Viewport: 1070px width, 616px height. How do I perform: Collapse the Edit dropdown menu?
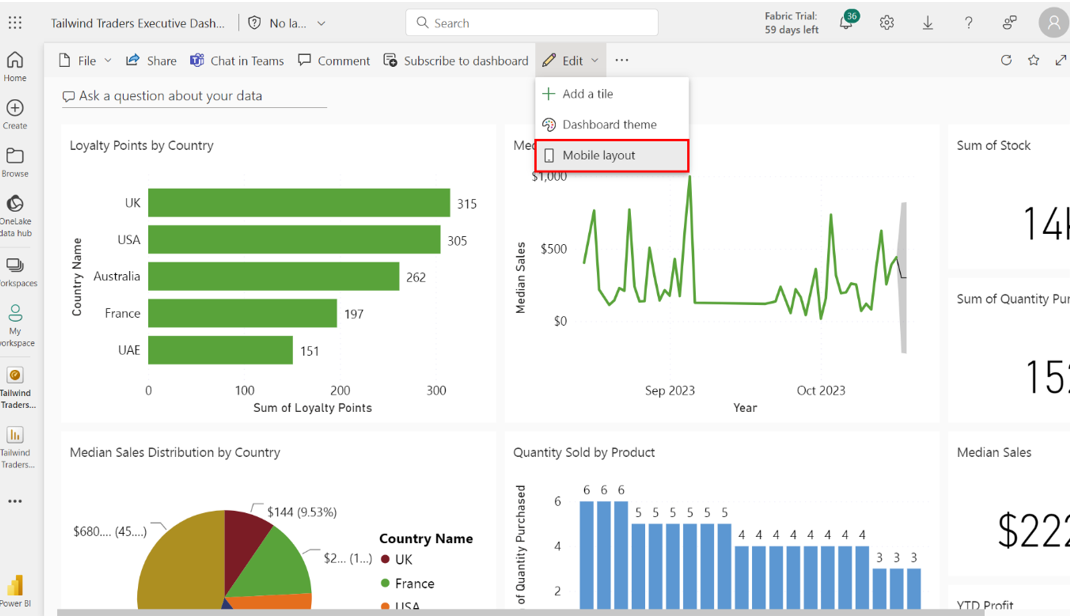point(571,60)
